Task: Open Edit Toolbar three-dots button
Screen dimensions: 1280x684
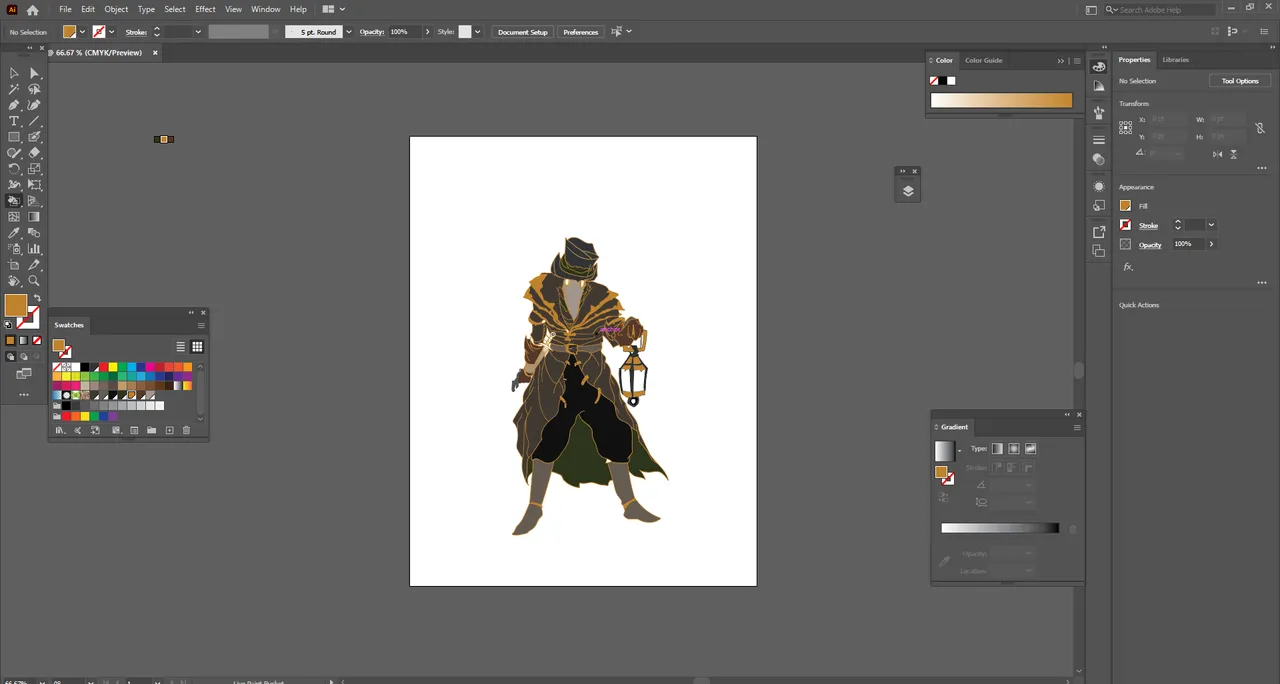Action: point(24,394)
